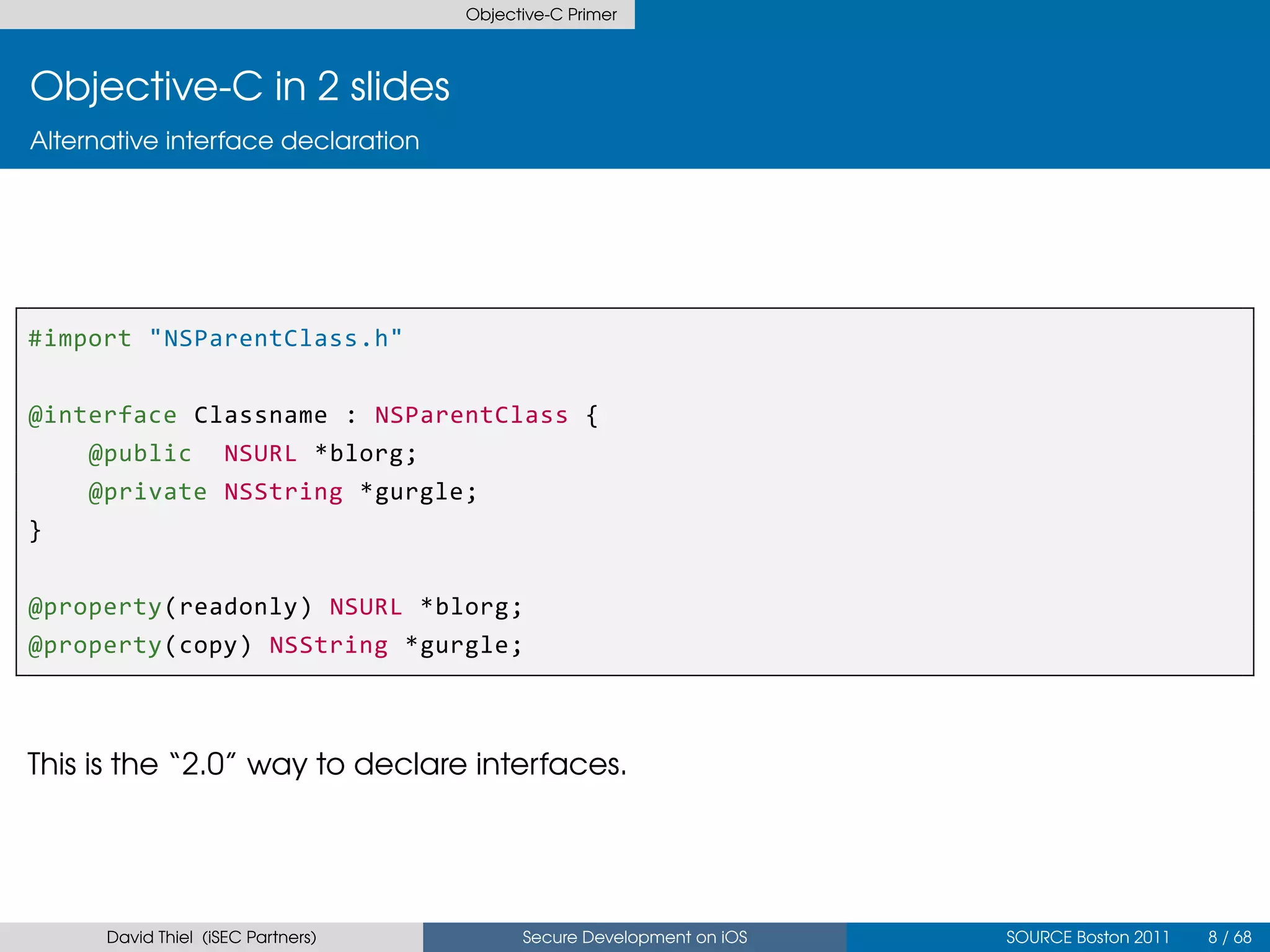Click the closing brace of the interface
Image resolution: width=1270 pixels, height=952 pixels.
pos(35,531)
